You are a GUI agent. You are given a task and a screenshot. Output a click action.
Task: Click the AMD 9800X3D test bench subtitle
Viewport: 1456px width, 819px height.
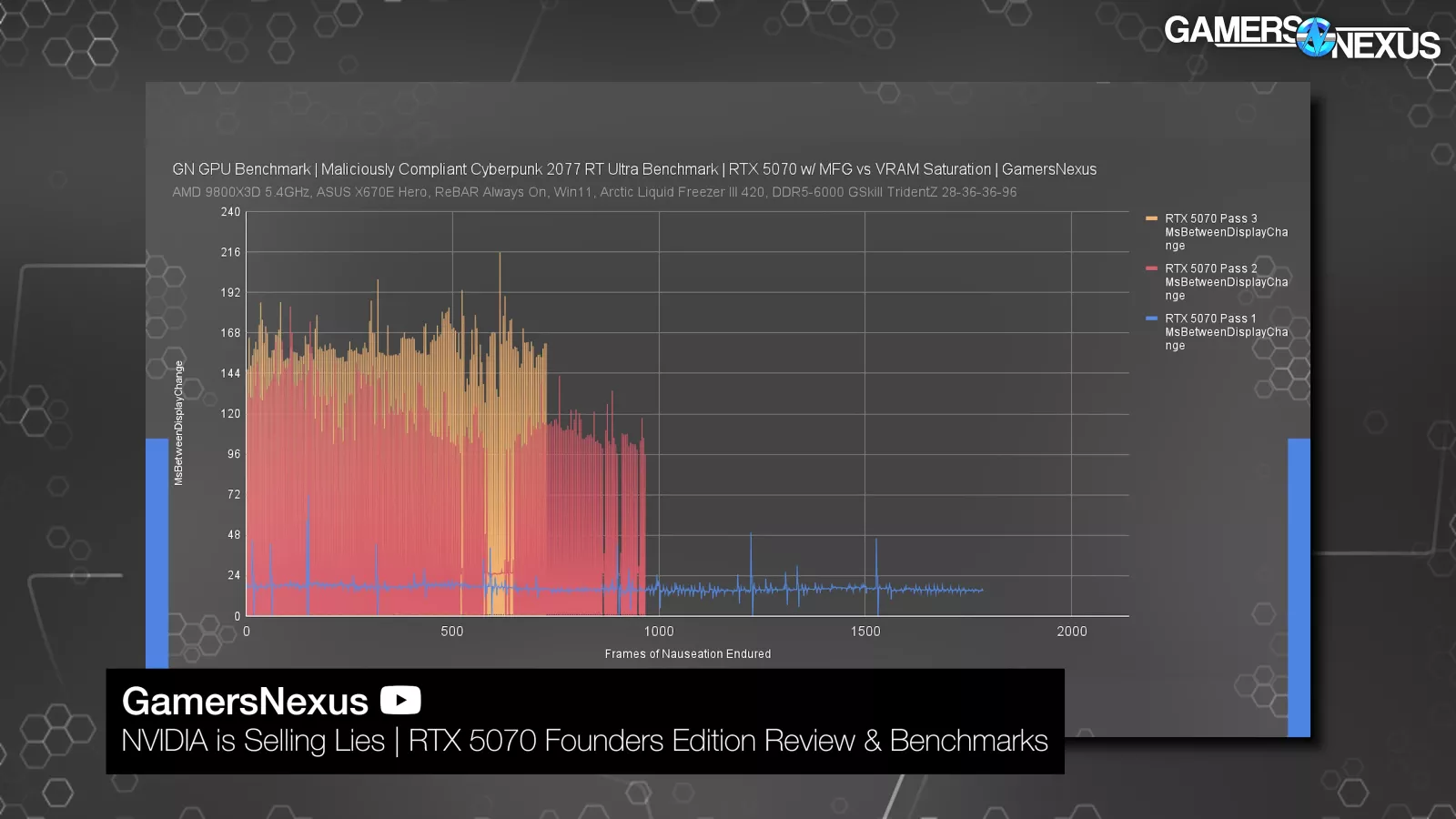pos(594,192)
